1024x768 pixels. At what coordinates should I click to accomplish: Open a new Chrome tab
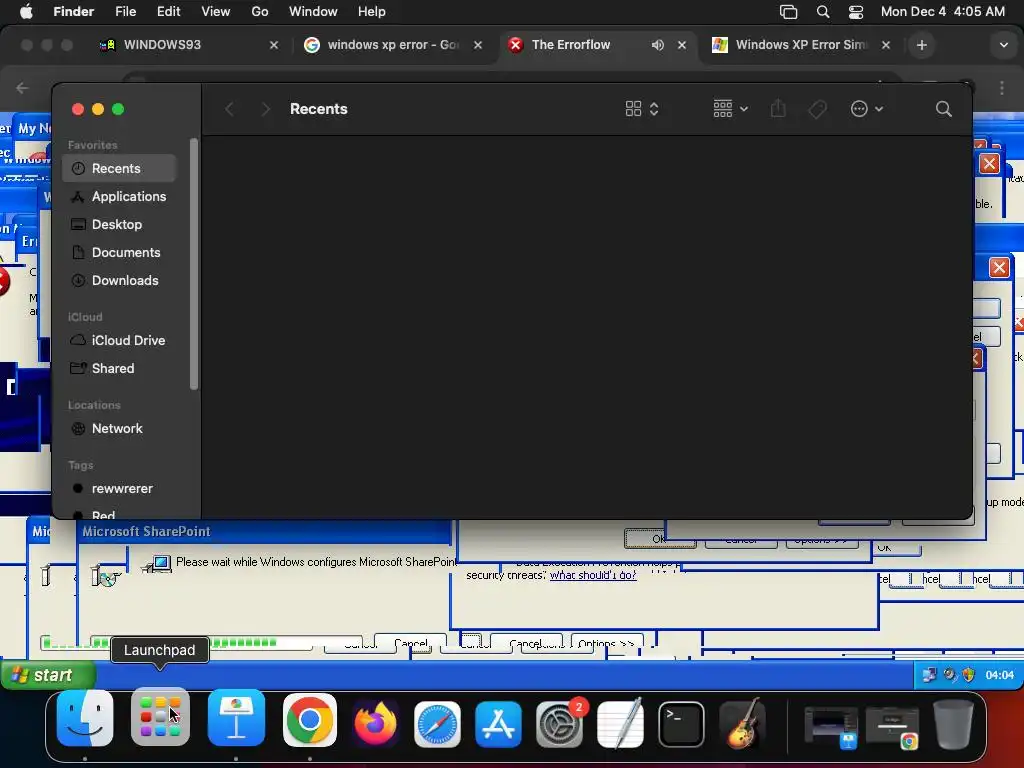[x=921, y=45]
